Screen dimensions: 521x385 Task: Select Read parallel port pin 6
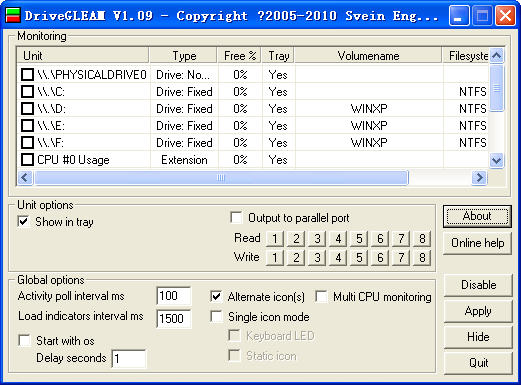point(380,239)
